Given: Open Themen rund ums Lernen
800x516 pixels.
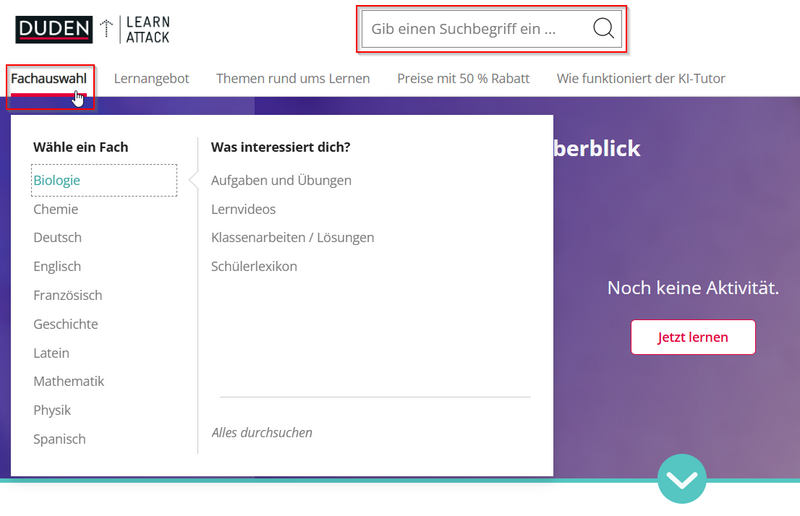Looking at the screenshot, I should tap(293, 79).
